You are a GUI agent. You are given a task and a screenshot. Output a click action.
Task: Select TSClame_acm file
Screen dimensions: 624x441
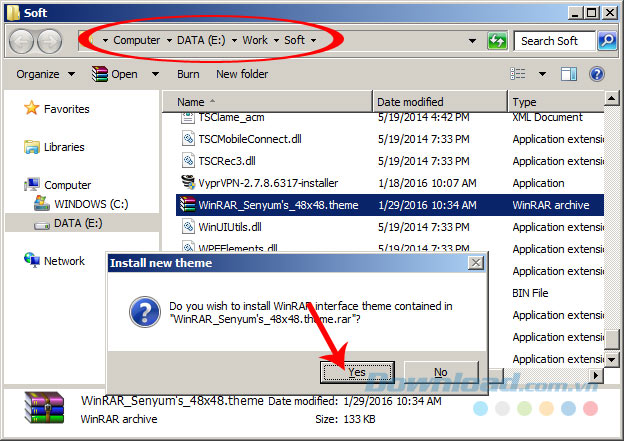click(x=231, y=117)
